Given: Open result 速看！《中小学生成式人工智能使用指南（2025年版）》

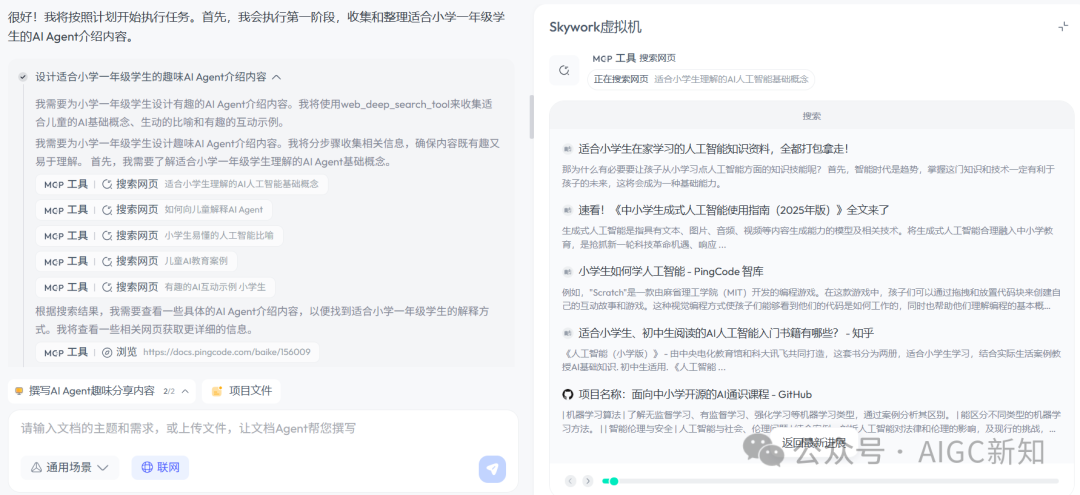Looking at the screenshot, I should [x=734, y=210].
